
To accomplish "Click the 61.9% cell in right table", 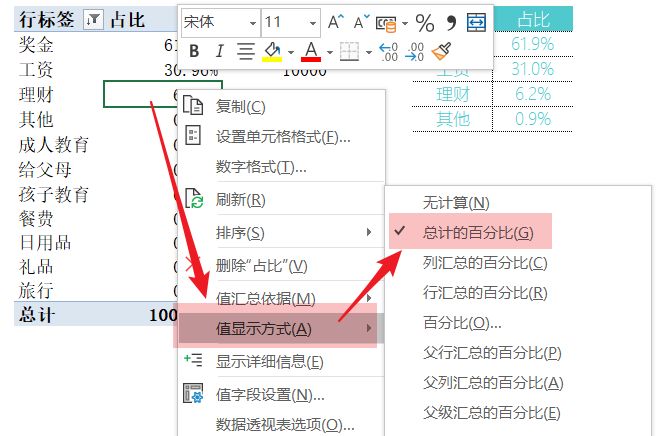I will (x=532, y=44).
